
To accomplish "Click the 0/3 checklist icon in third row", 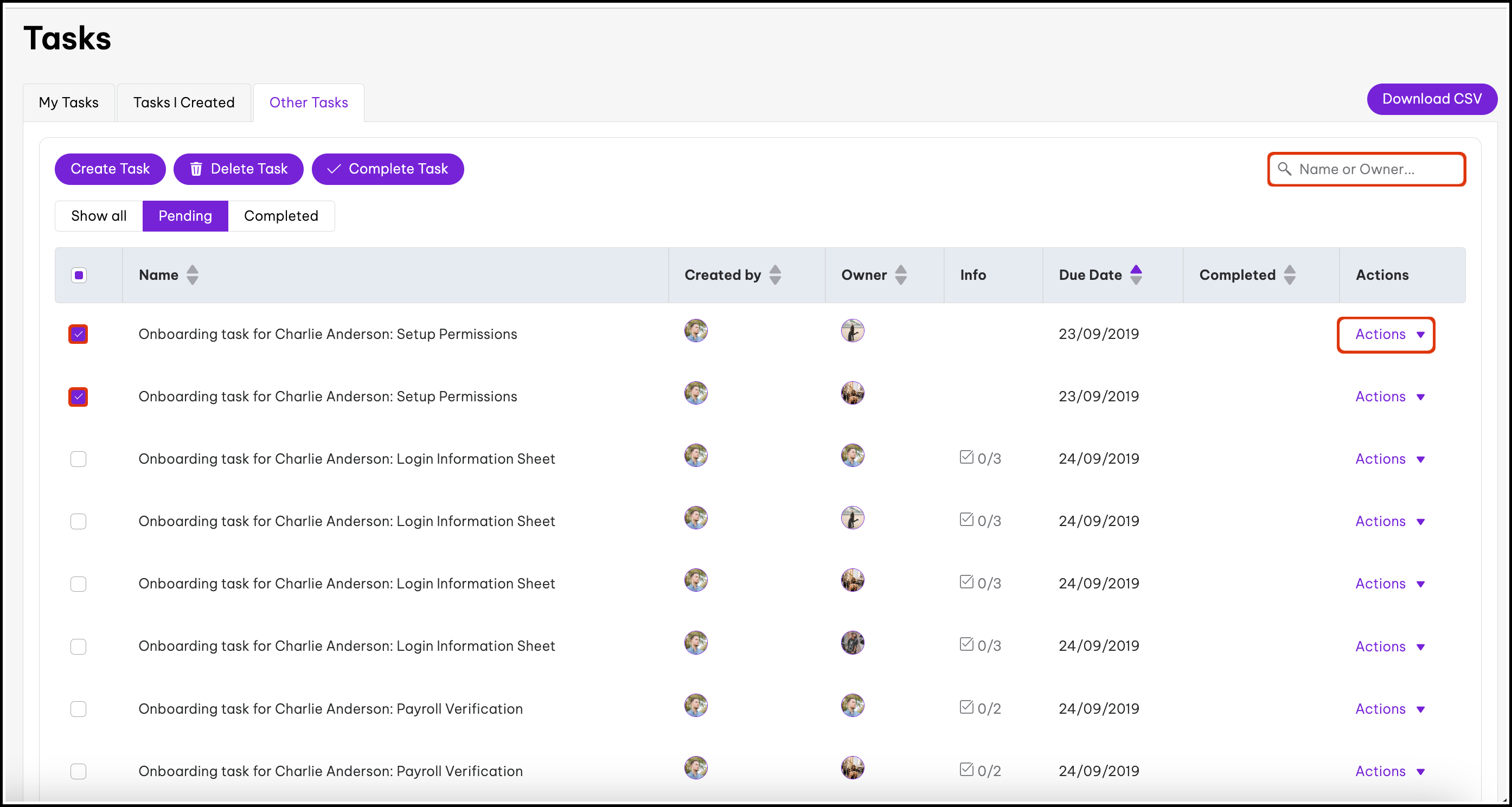I will (966, 457).
